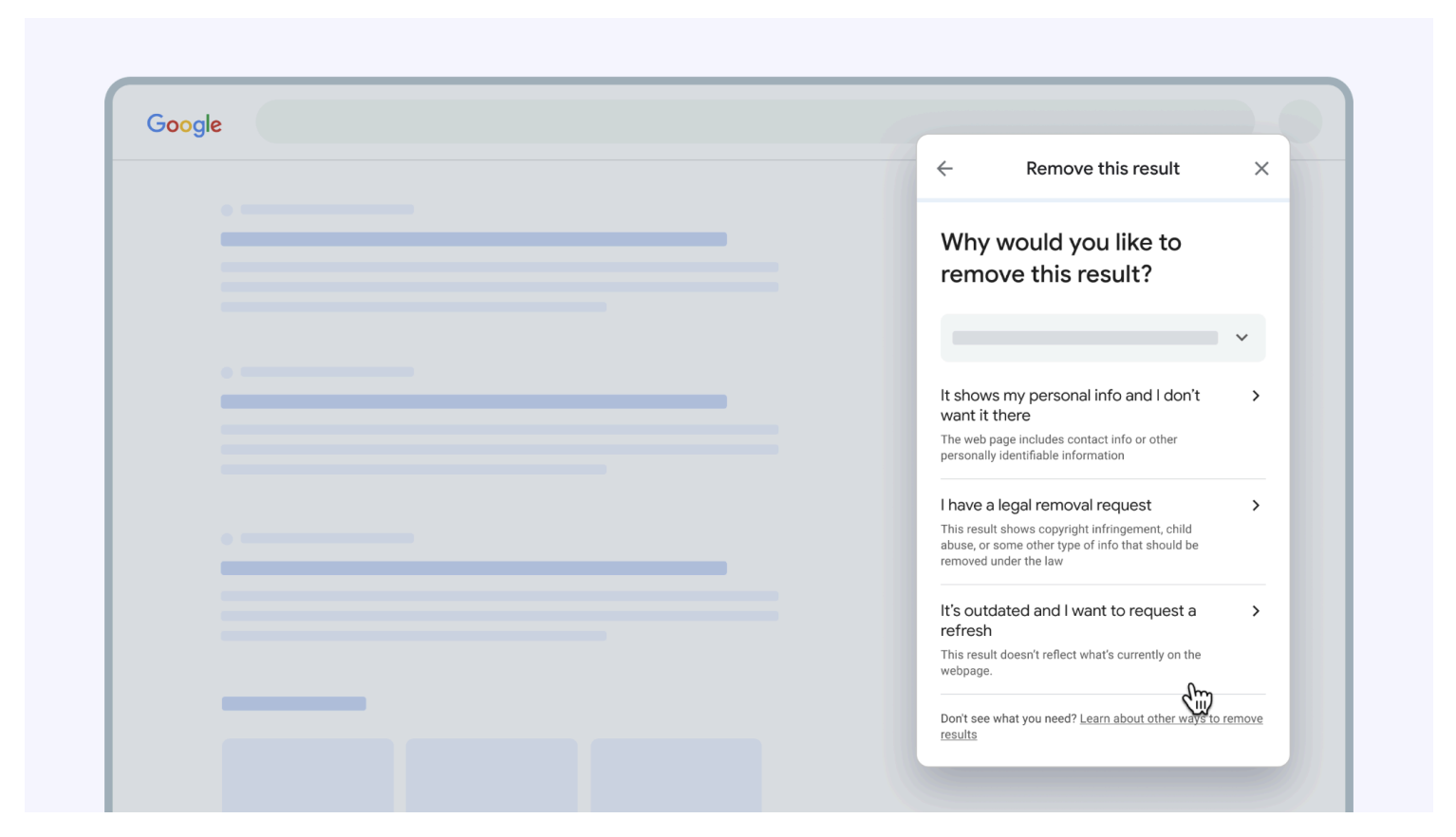Viewport: 1456px width, 837px height.
Task: Open the profile avatar circle
Action: (1299, 122)
